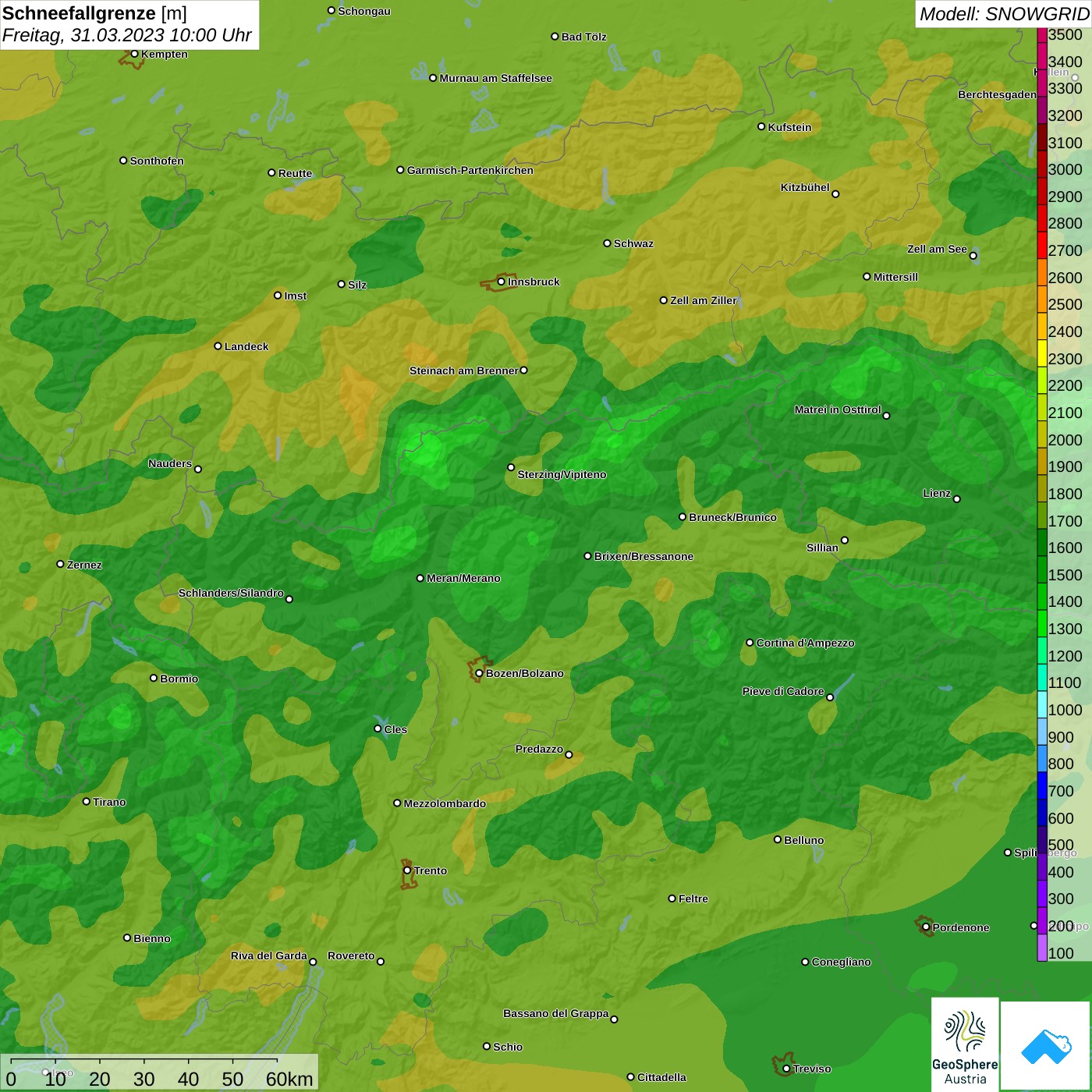Click the 'Zernez' town label
The width and height of the screenshot is (1092, 1092).
pos(84,565)
